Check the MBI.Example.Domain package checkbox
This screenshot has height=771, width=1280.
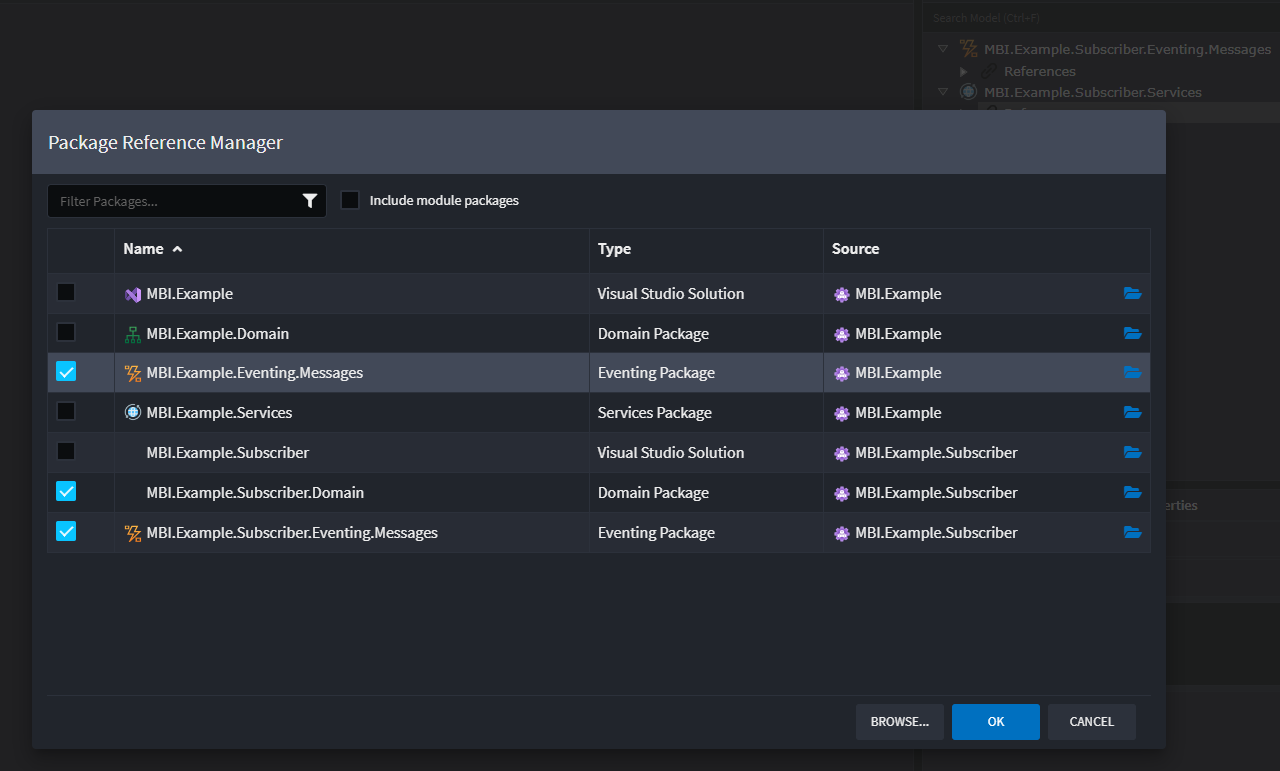point(66,332)
